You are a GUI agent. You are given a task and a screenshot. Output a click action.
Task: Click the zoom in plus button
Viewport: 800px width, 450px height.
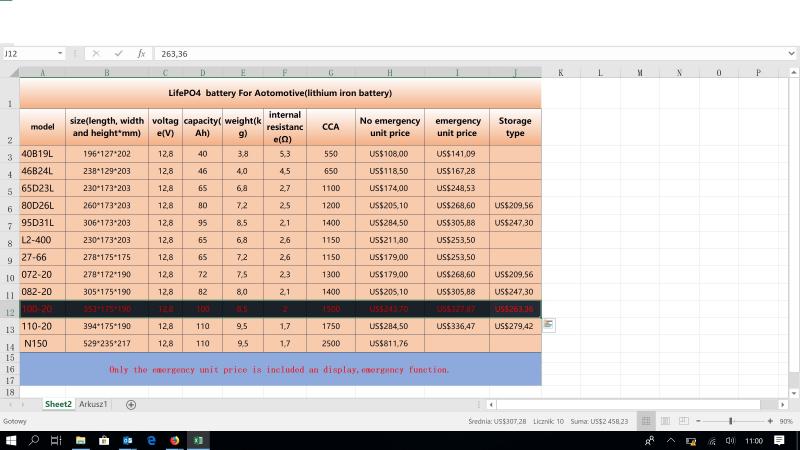pyautogui.click(x=770, y=421)
